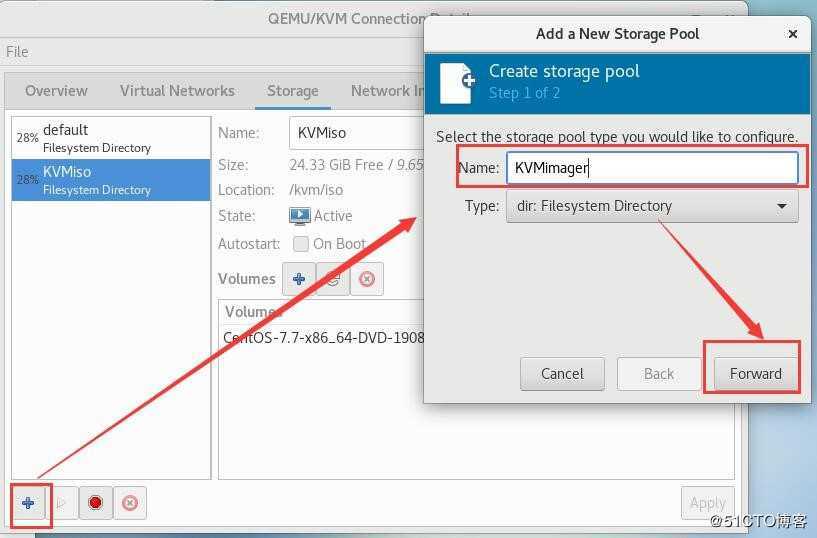
Task: Start pool using the play icon
Action: pos(62,503)
